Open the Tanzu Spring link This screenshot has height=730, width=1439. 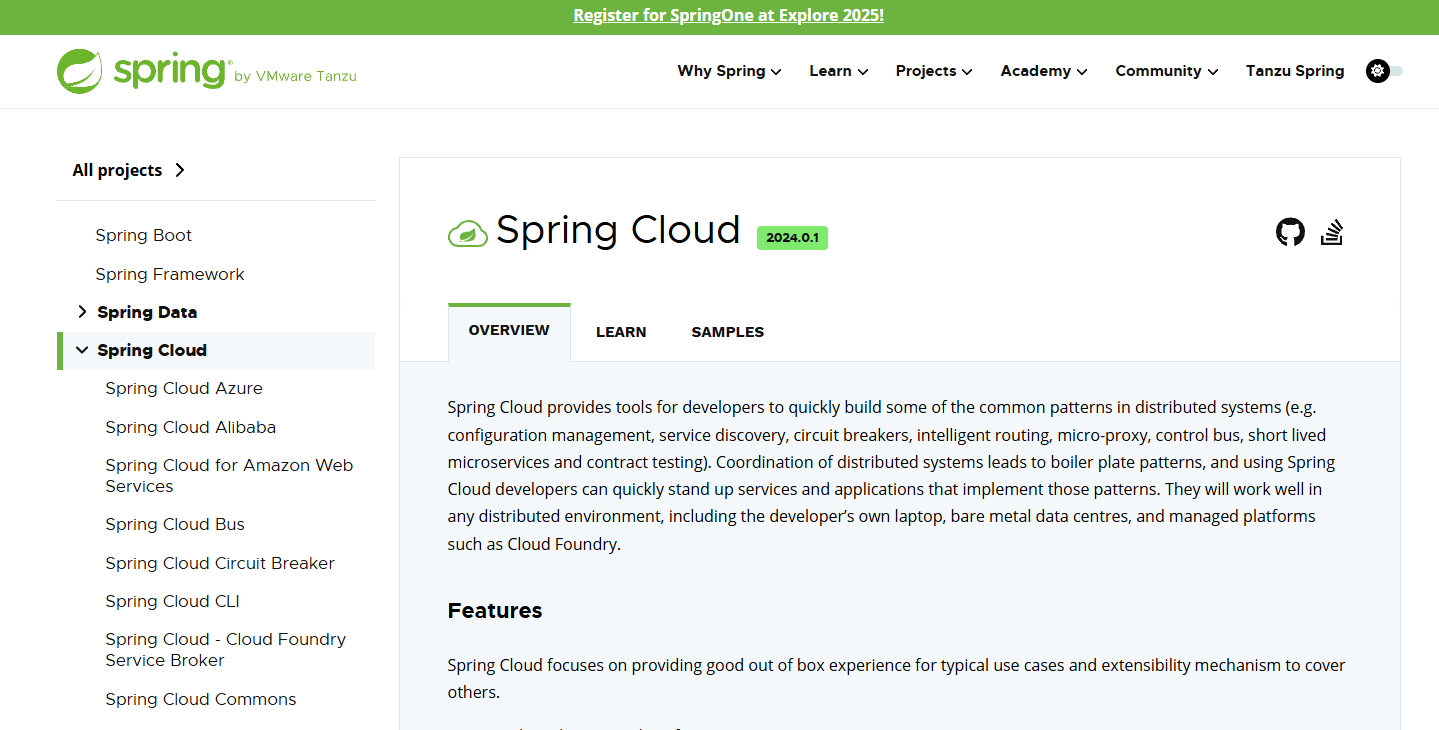click(x=1295, y=71)
